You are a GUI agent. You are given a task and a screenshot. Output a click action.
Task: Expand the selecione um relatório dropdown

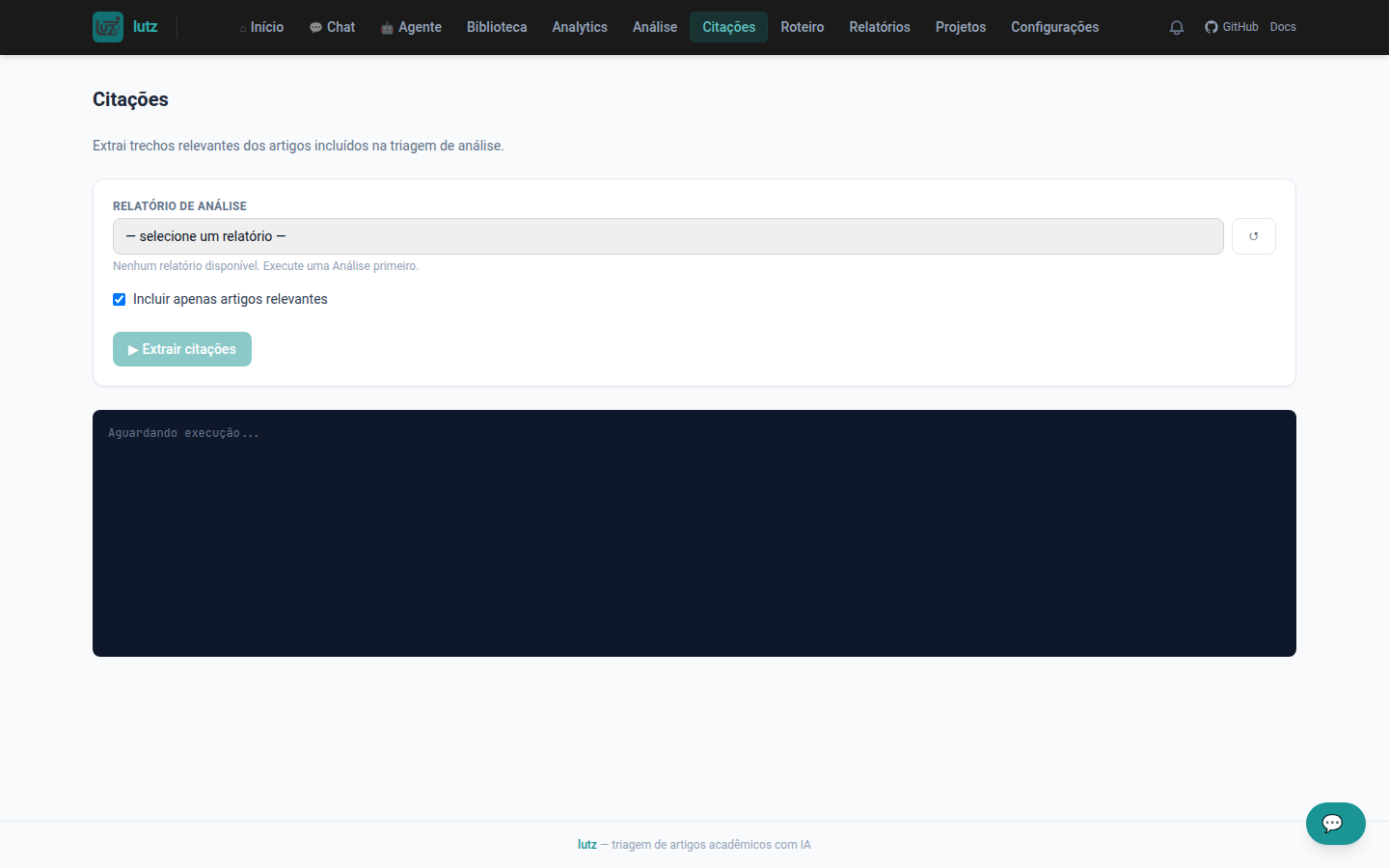point(668,236)
